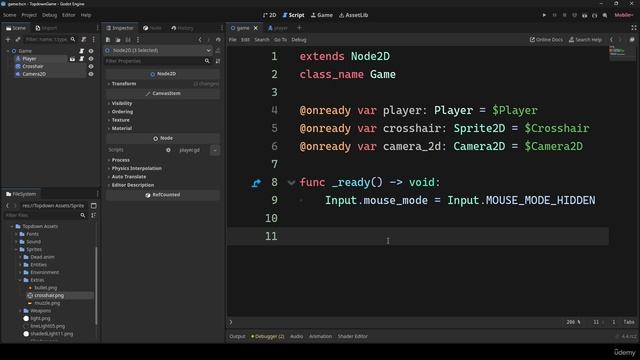This screenshot has height=360, width=640.
Task: Add a new child node in Scene dock
Action: point(8,40)
